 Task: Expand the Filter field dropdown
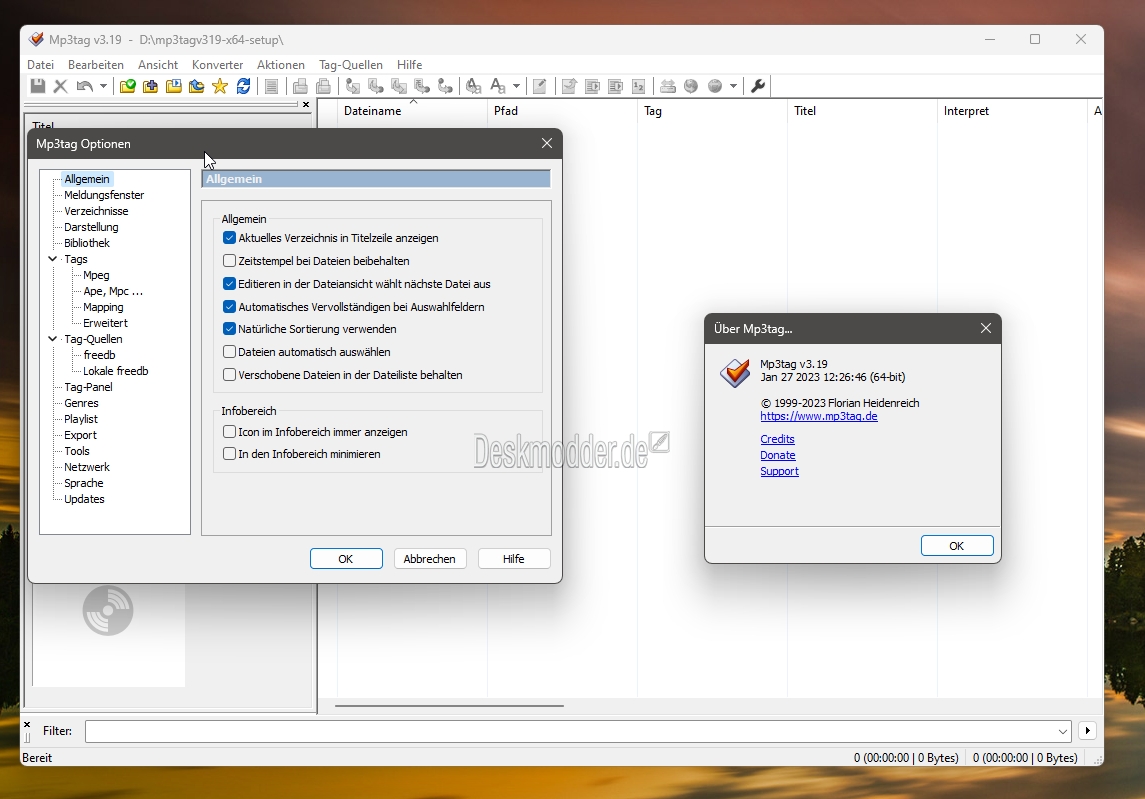coord(1062,731)
